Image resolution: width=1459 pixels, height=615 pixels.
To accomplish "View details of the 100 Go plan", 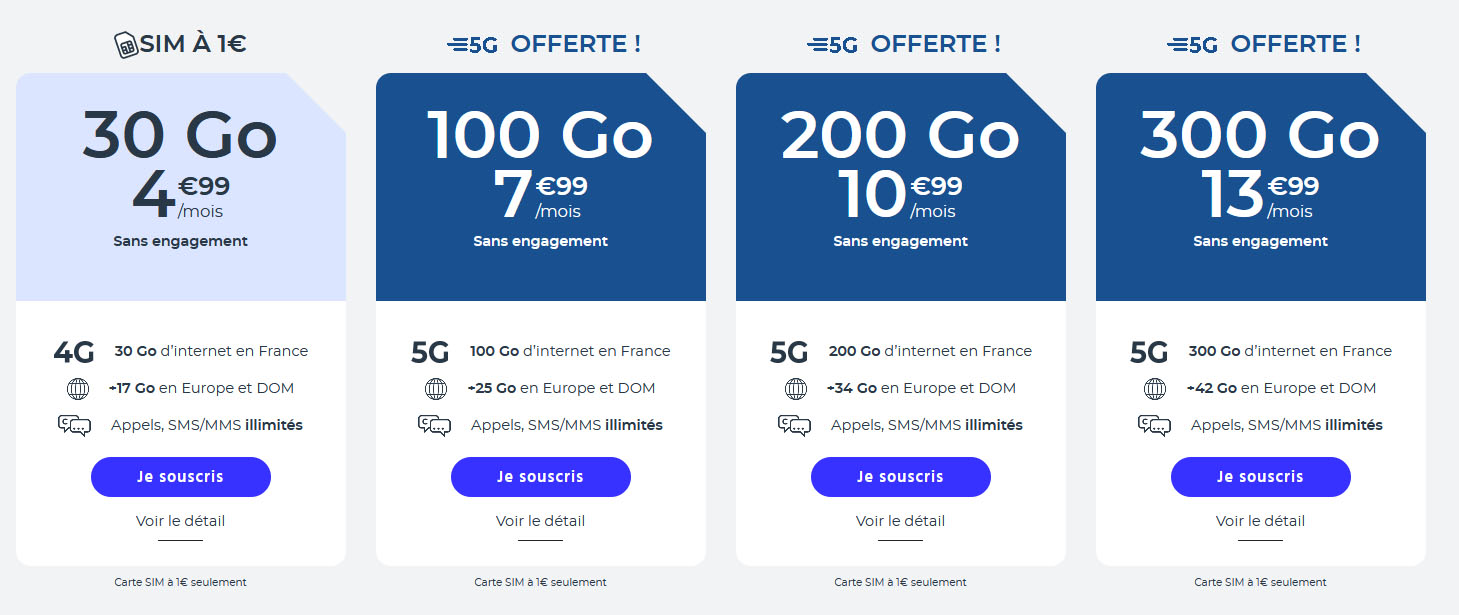I will pyautogui.click(x=541, y=521).
